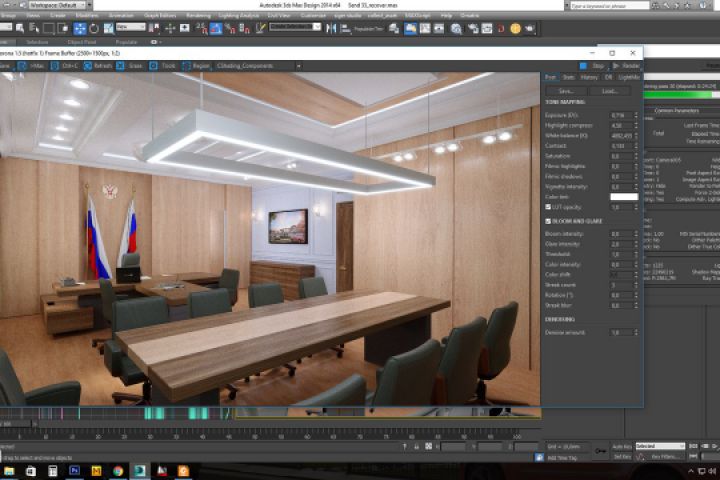Viewport: 720px width, 480px height.
Task: Click Stop in the frame buffer
Action: click(x=592, y=66)
